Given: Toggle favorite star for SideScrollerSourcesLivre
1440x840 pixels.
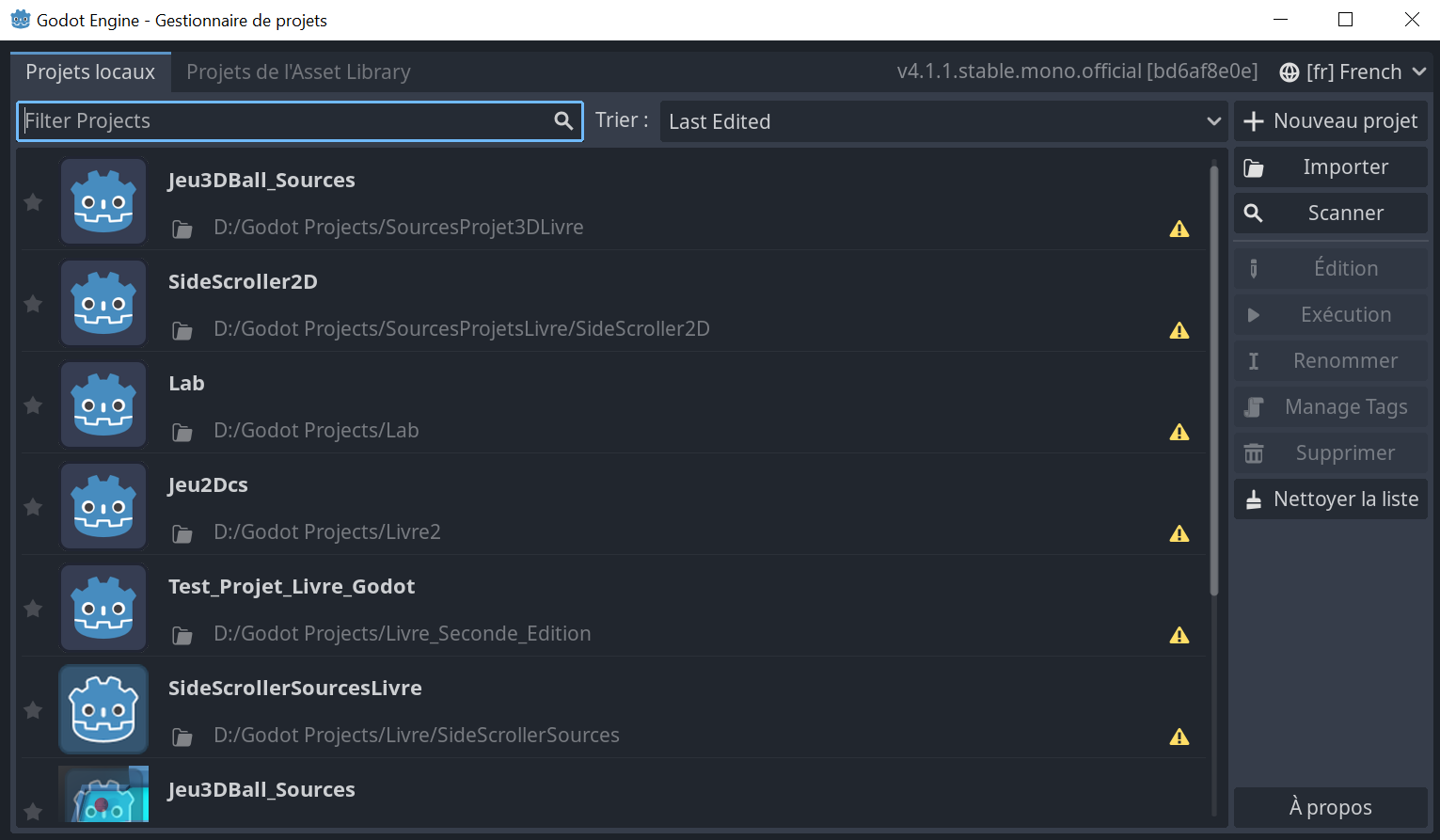Looking at the screenshot, I should pyautogui.click(x=33, y=710).
